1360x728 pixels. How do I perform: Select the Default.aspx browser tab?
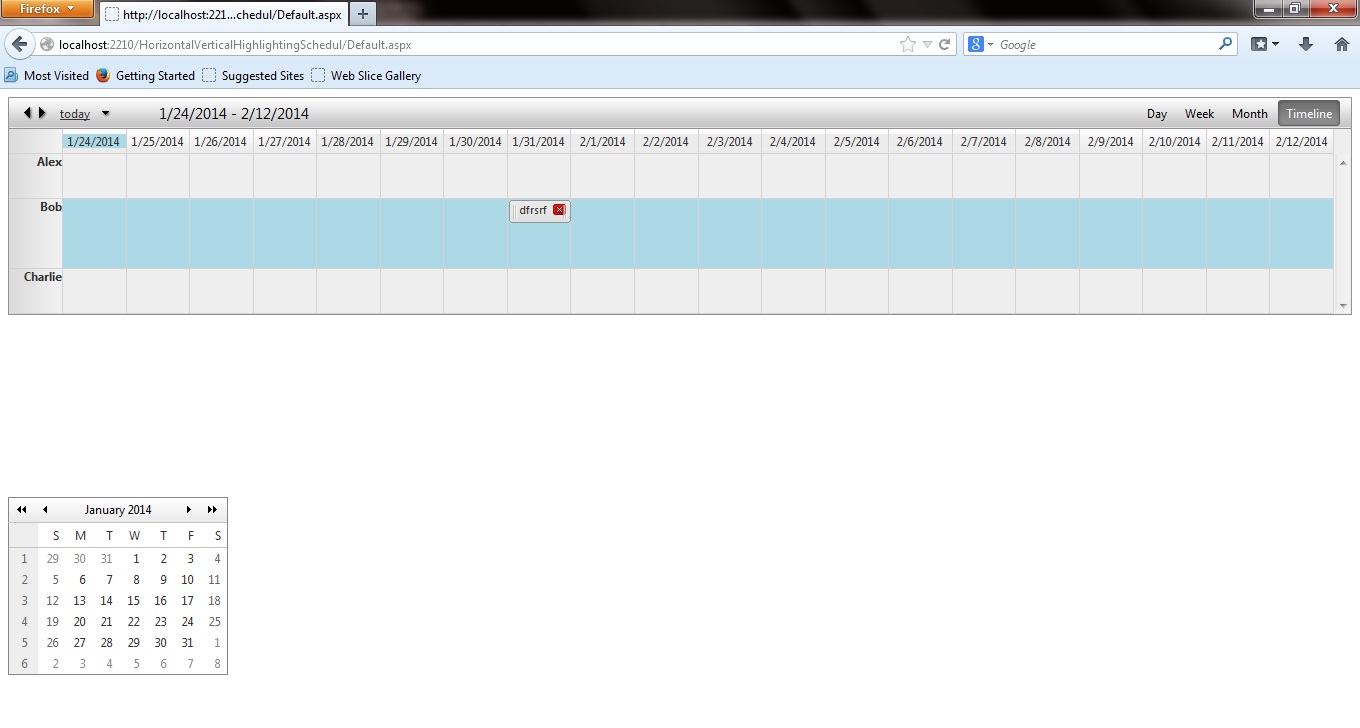point(224,15)
